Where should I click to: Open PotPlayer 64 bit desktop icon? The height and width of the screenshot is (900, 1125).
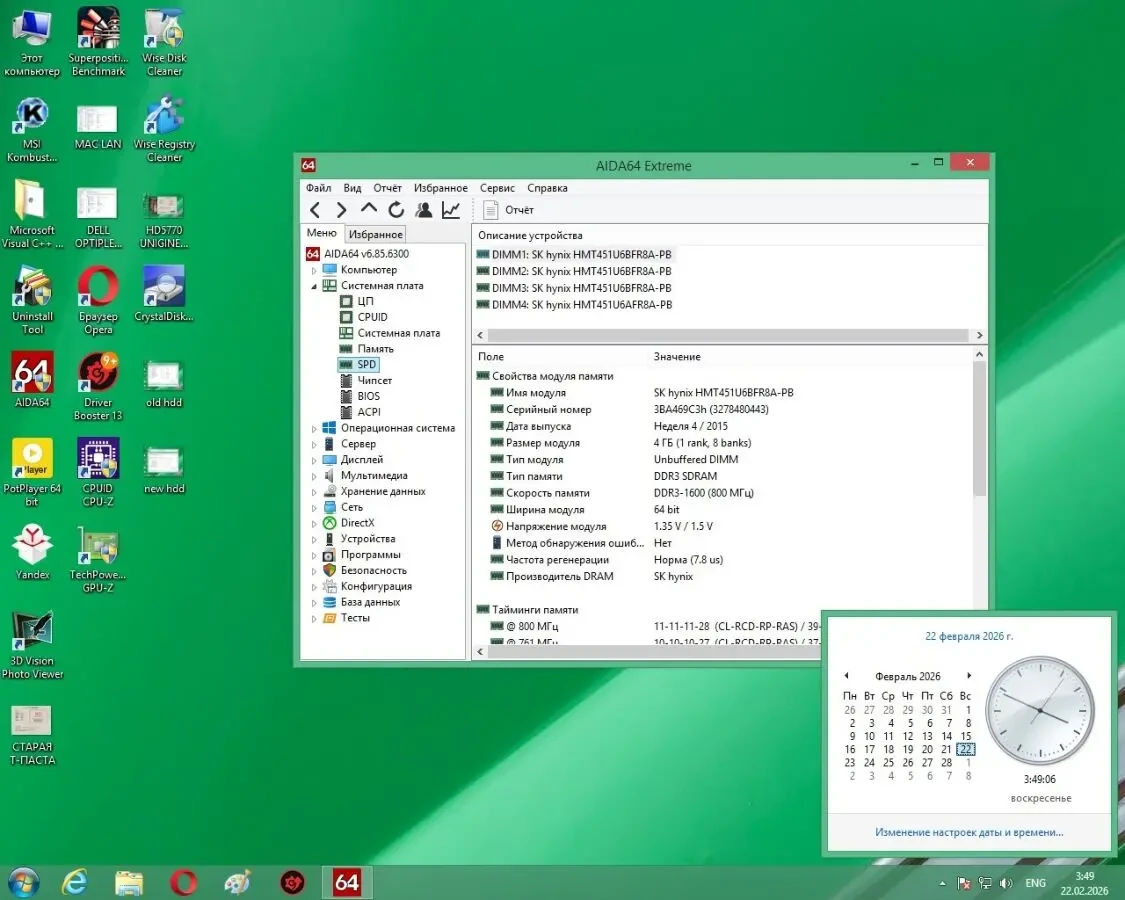coord(32,473)
